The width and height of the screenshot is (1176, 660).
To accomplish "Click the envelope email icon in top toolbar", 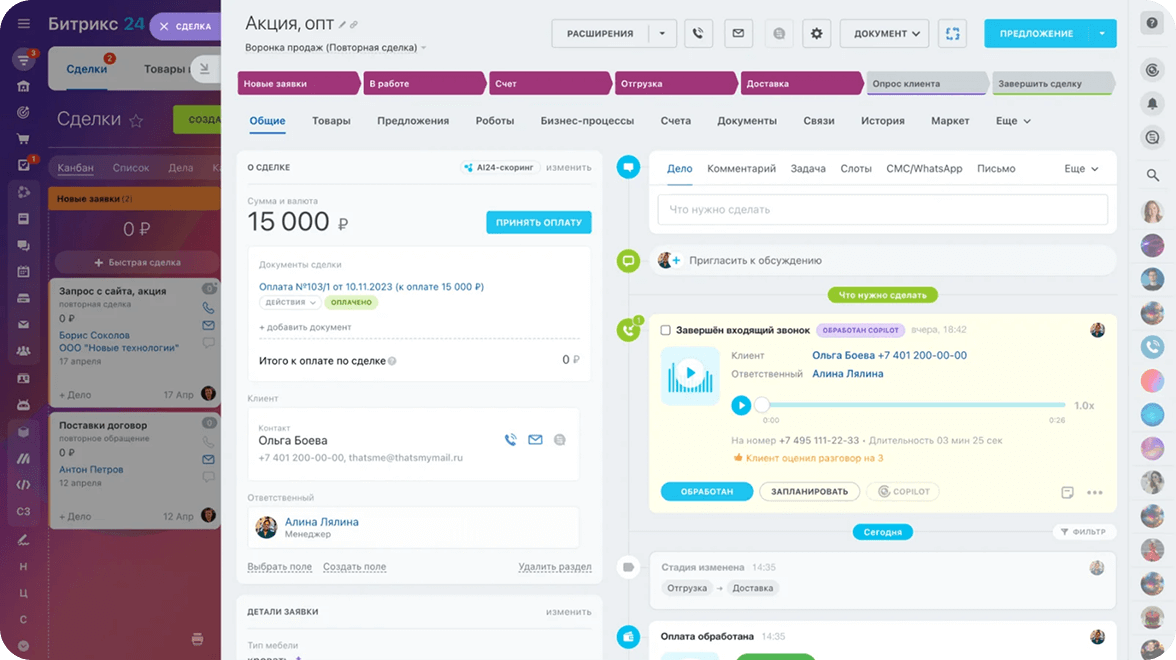I will pyautogui.click(x=738, y=34).
